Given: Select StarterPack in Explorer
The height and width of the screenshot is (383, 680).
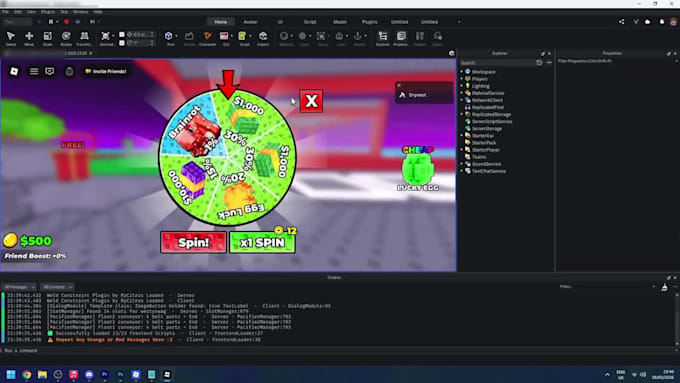Looking at the screenshot, I should [484, 142].
